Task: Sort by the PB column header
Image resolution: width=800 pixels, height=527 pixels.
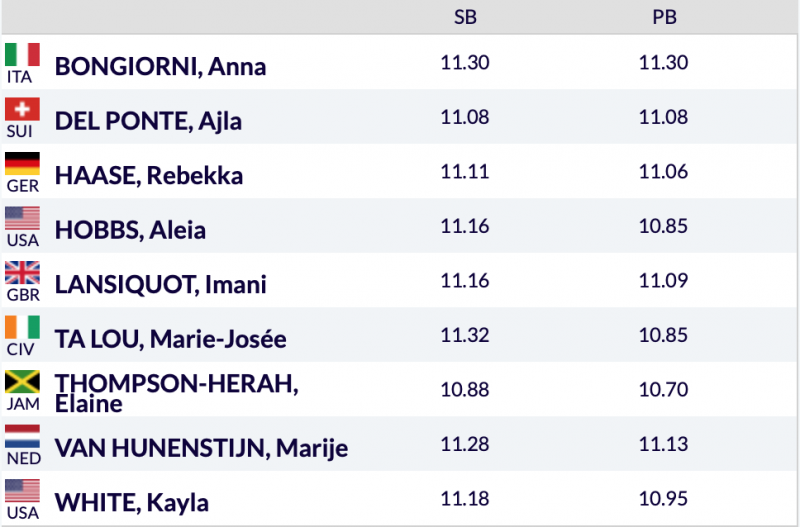Action: [663, 17]
